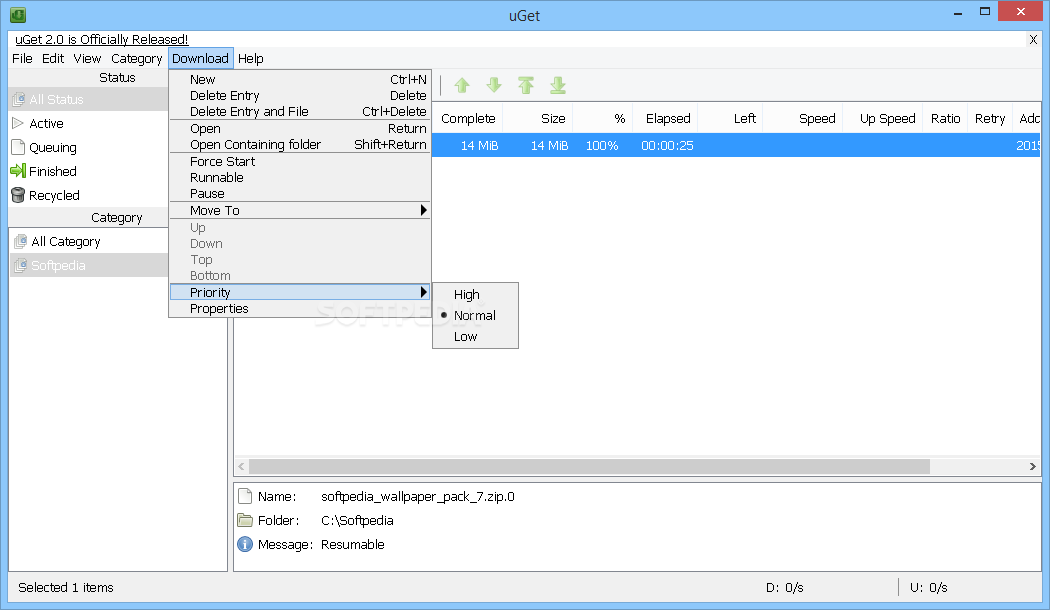Click the U: 0/s upload speed status
The width and height of the screenshot is (1050, 610).
click(x=928, y=587)
